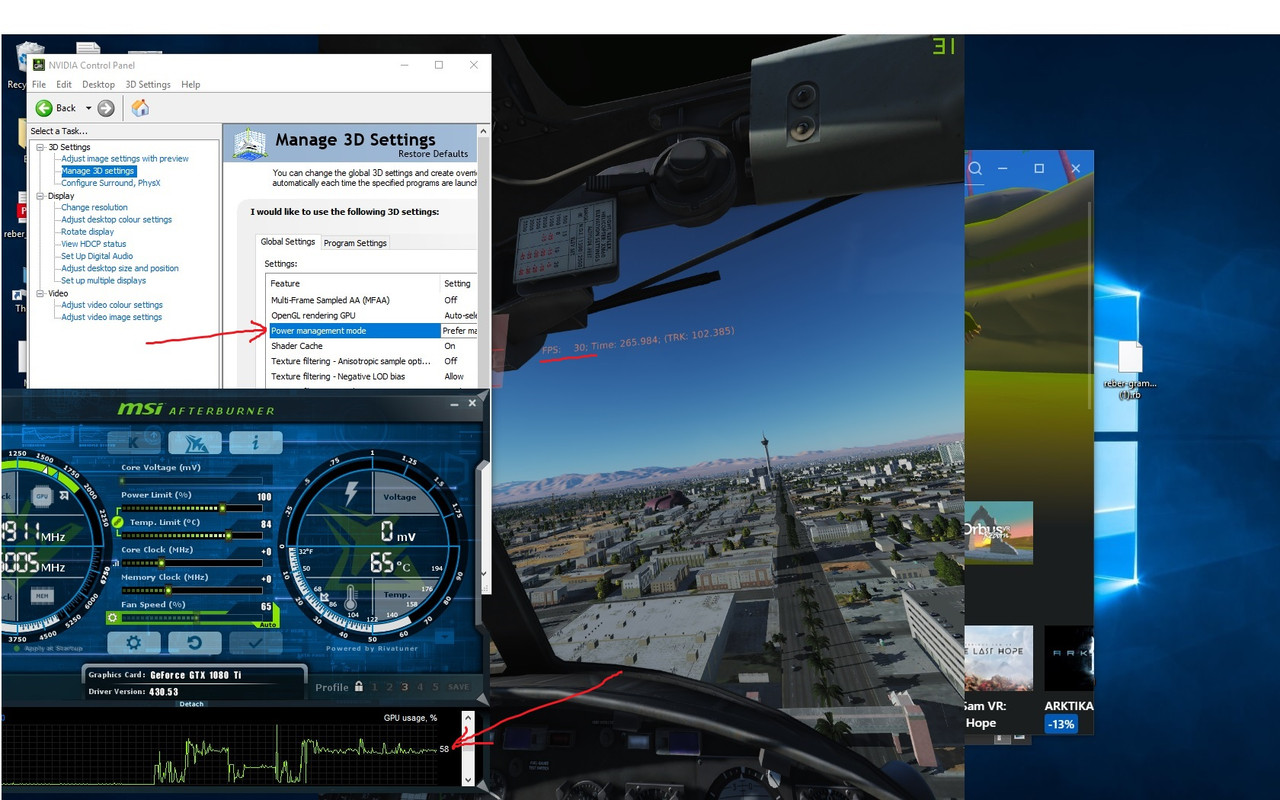Select the OpenGL rendering GPU row

pyautogui.click(x=371, y=315)
